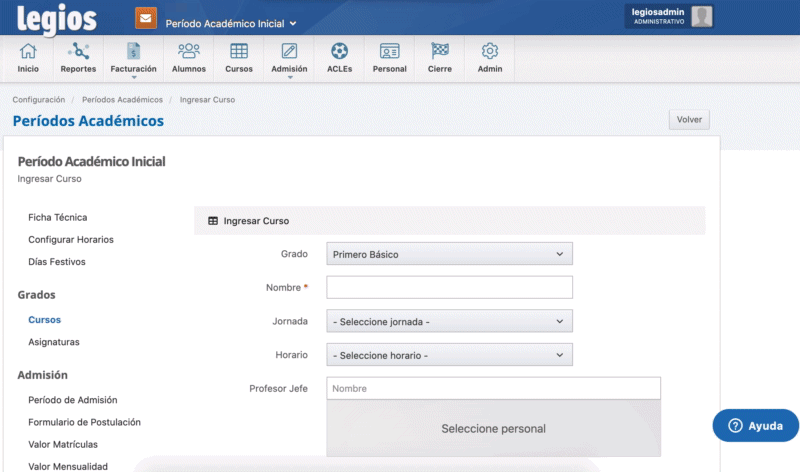Open the Facturación invoice icon
The width and height of the screenshot is (800, 472).
pyautogui.click(x=133, y=52)
